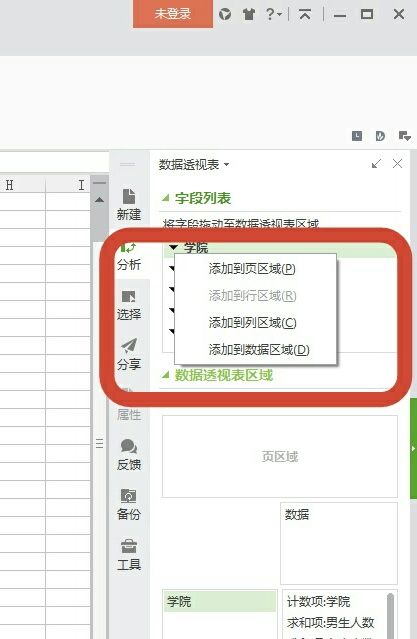Click the data area list scrollbar
The width and height of the screenshot is (417, 639).
point(390,616)
